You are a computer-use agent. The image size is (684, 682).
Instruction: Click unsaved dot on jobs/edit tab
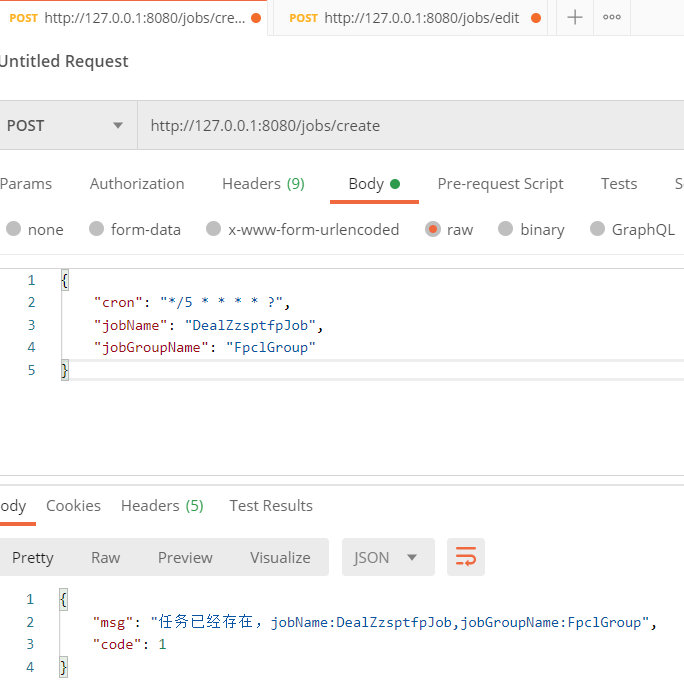536,18
